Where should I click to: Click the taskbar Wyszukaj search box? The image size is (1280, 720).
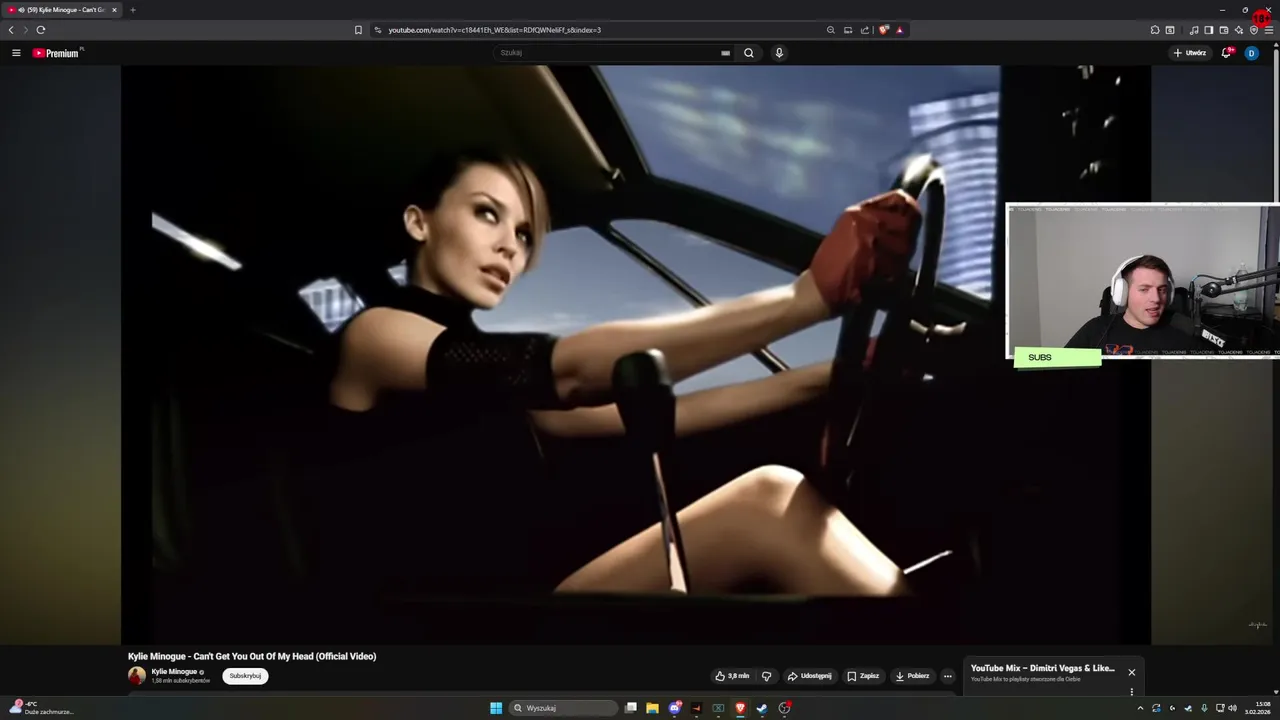563,708
